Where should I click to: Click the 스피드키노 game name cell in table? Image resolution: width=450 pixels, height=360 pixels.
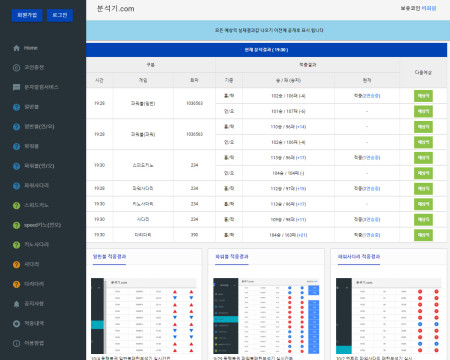click(143, 165)
